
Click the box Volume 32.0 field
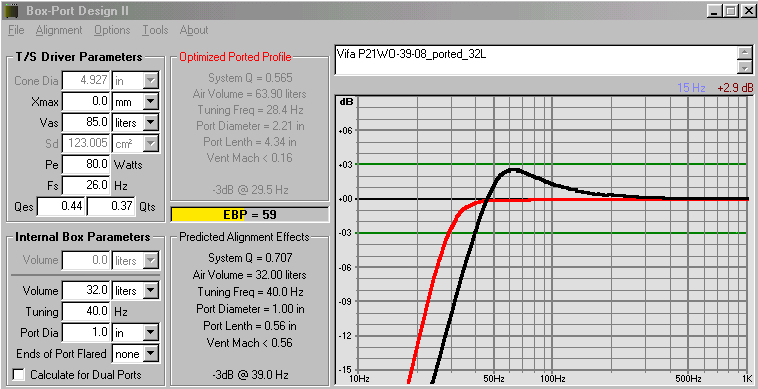tap(87, 291)
